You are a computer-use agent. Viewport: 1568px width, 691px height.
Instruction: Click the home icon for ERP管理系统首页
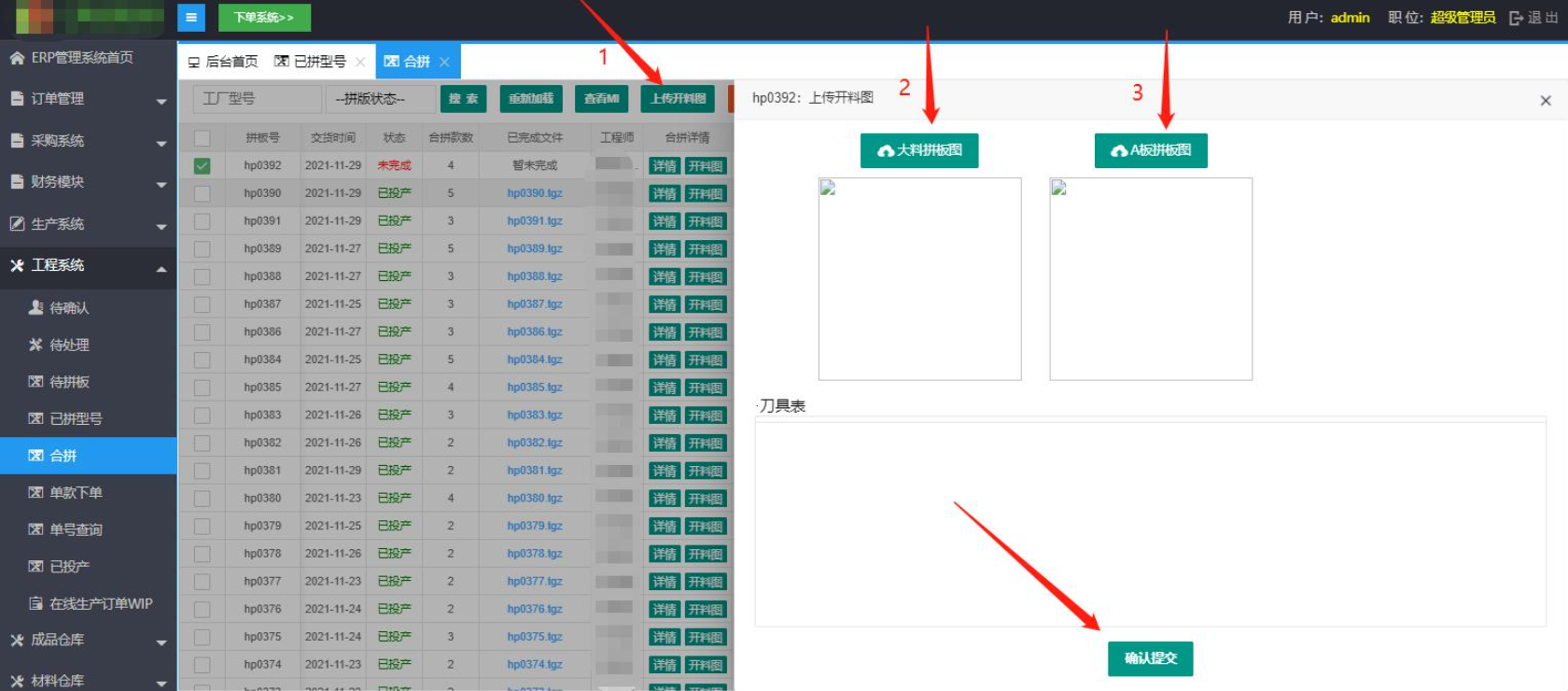(17, 58)
